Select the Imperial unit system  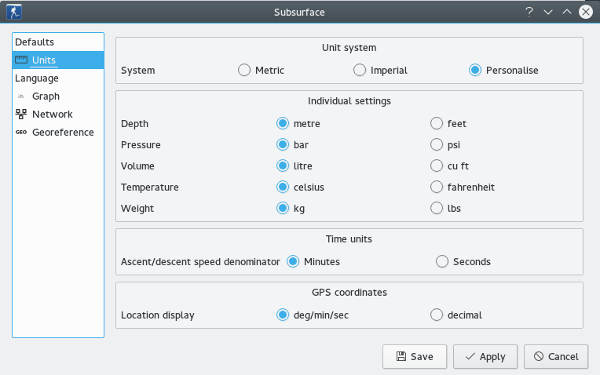click(380, 70)
